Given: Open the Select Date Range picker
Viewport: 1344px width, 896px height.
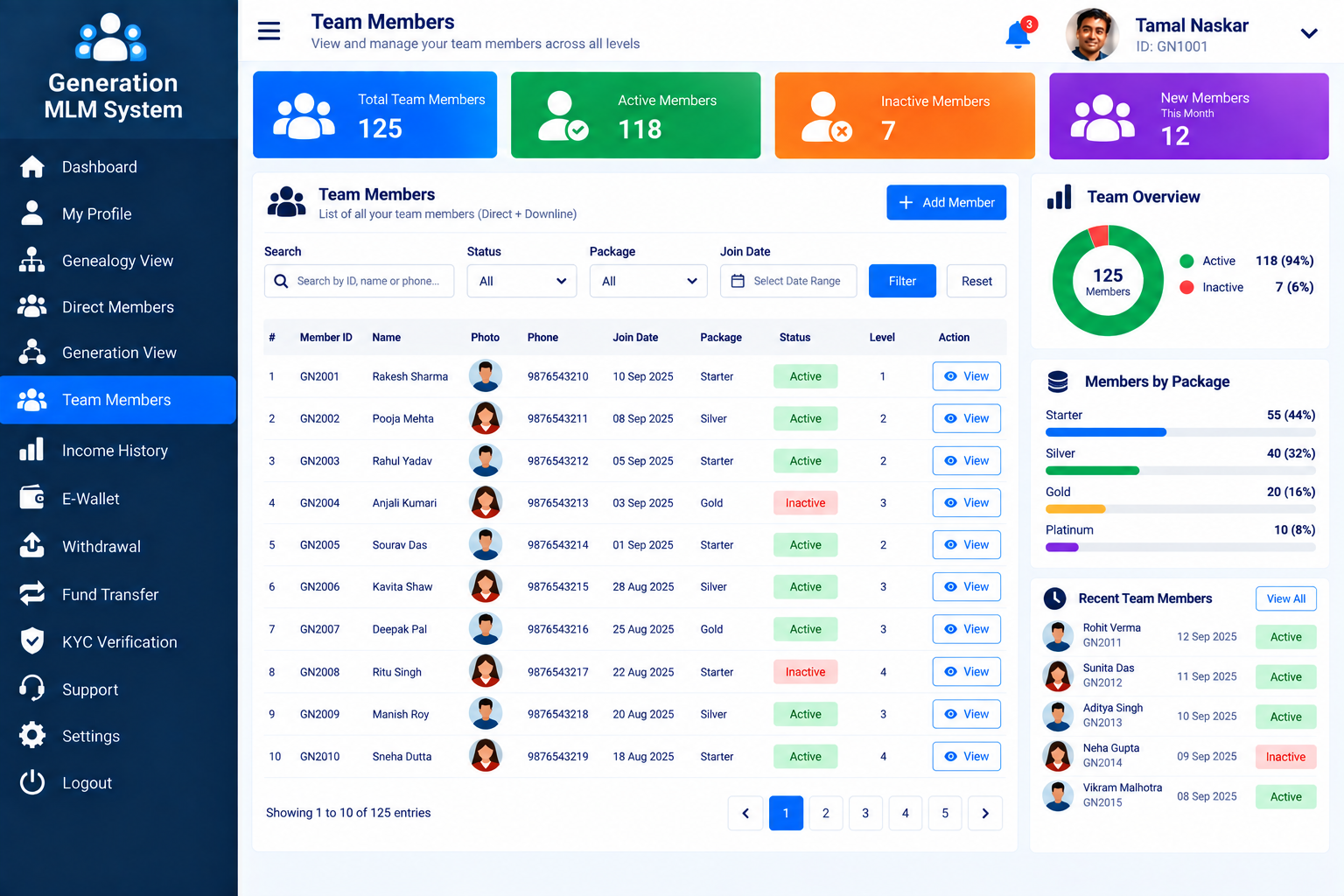Looking at the screenshot, I should [x=788, y=281].
